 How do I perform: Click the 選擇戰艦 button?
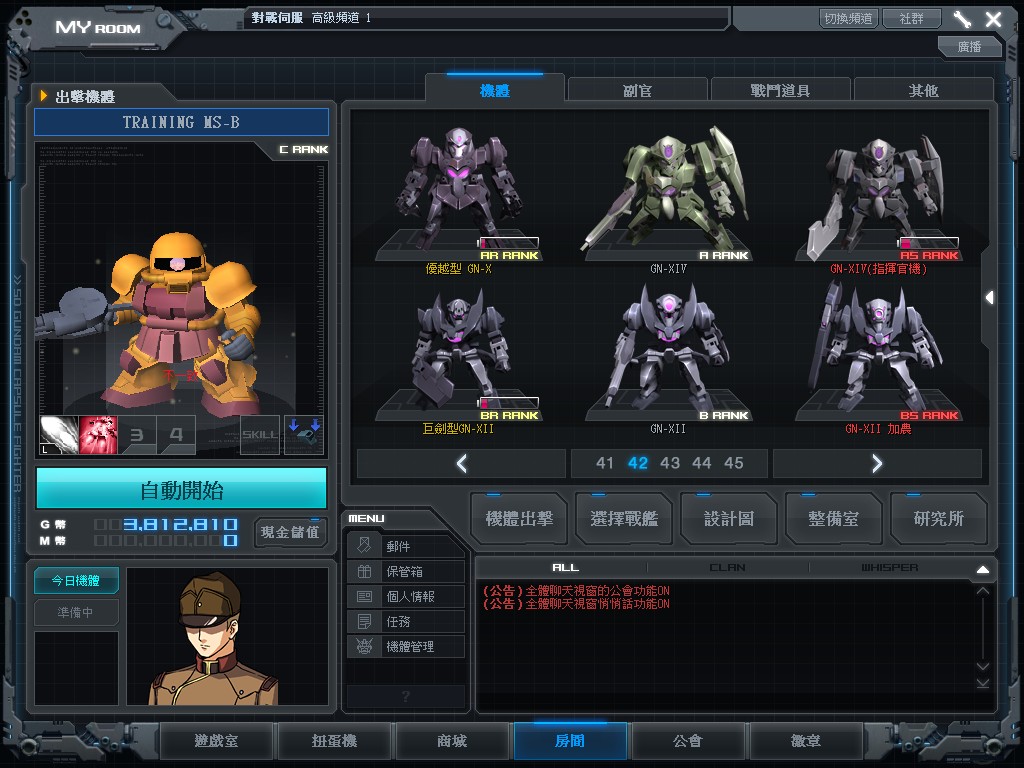(624, 519)
